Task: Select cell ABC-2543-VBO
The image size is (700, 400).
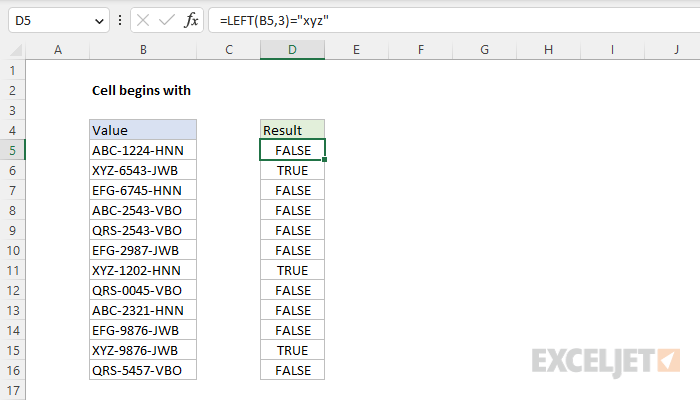Action: [143, 210]
